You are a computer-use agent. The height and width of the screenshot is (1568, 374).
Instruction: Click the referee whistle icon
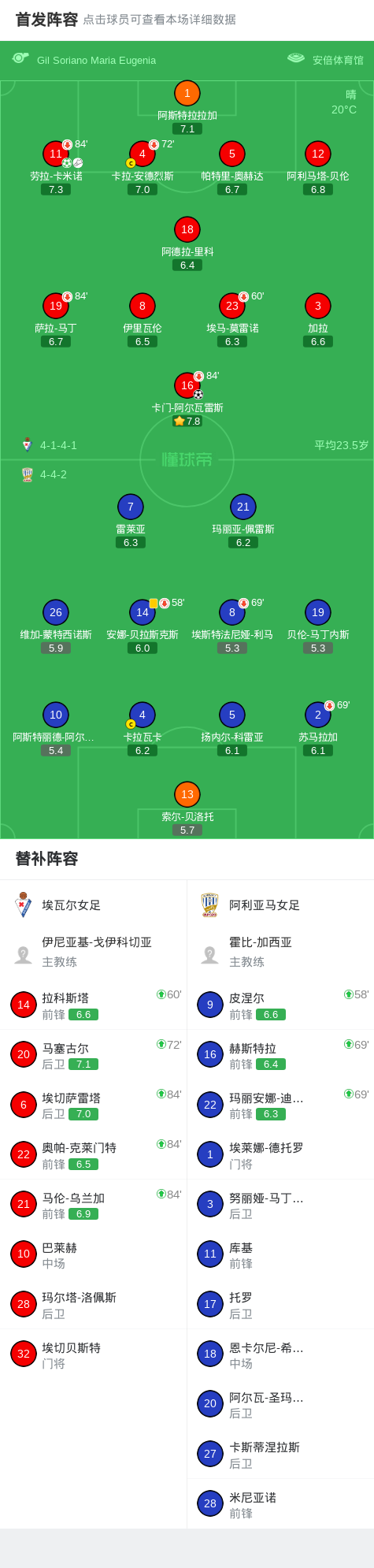coord(20,58)
